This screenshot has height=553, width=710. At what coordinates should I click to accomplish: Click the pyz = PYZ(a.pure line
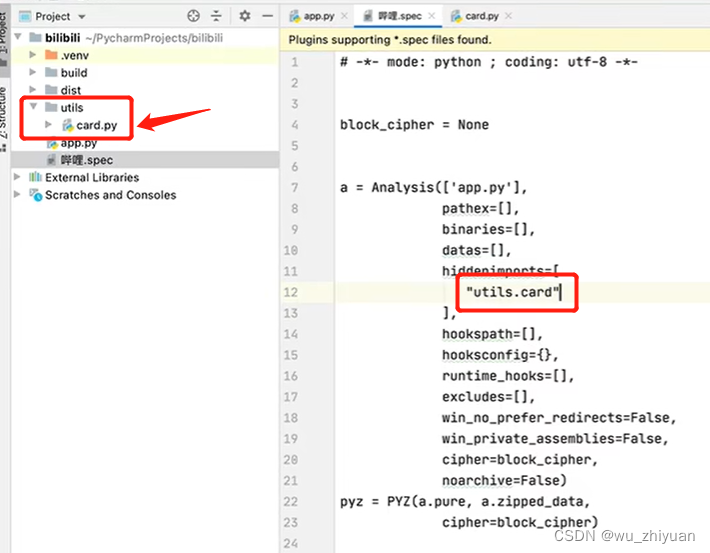point(465,501)
